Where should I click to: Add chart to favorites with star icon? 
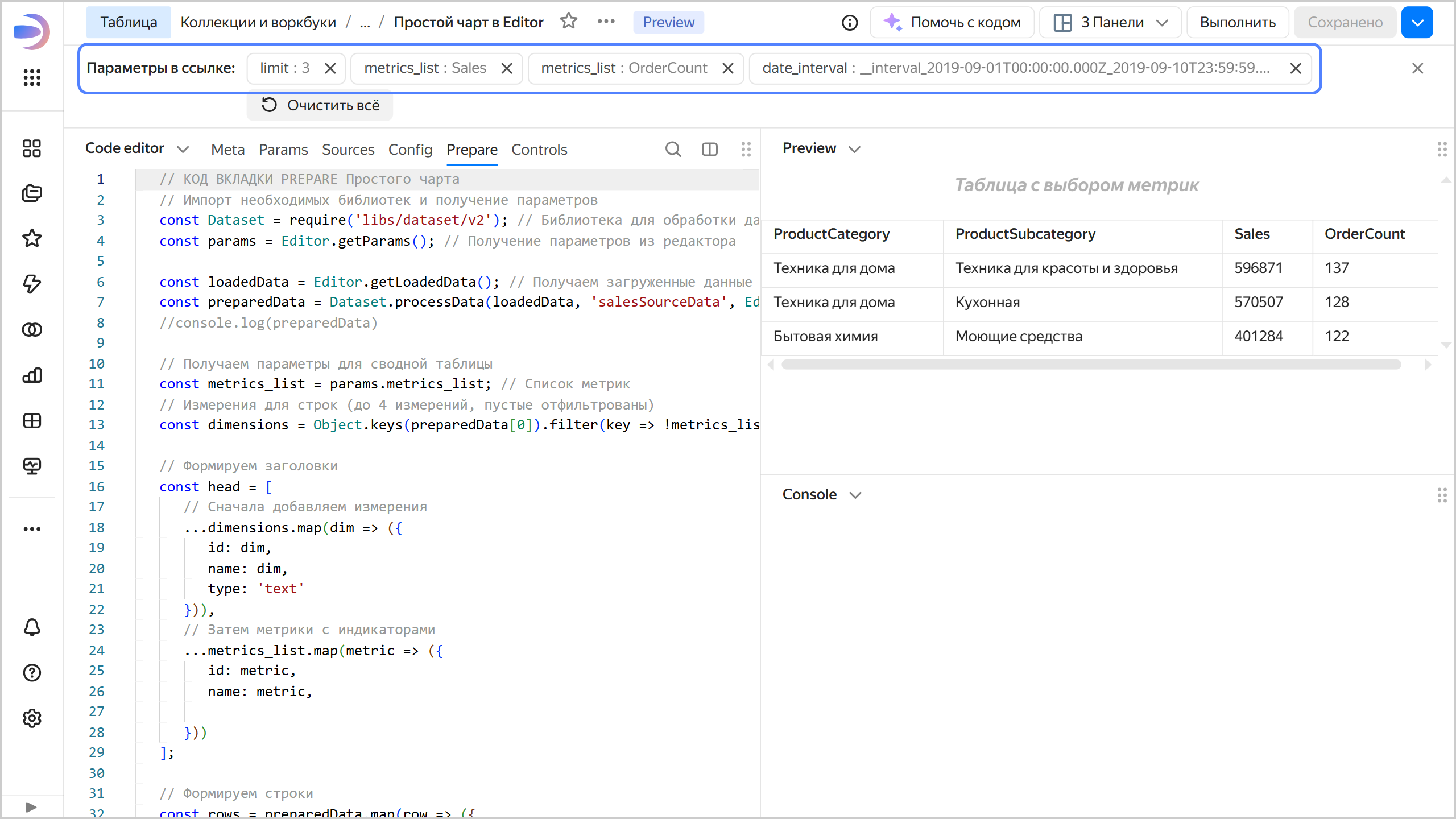click(568, 22)
